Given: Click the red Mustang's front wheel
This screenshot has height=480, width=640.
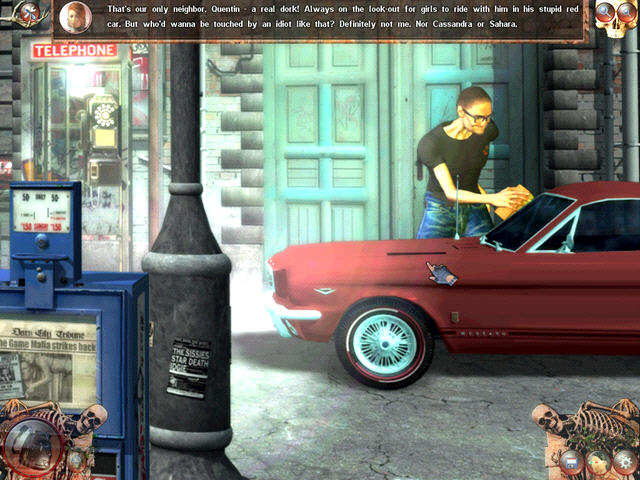Looking at the screenshot, I should (383, 341).
